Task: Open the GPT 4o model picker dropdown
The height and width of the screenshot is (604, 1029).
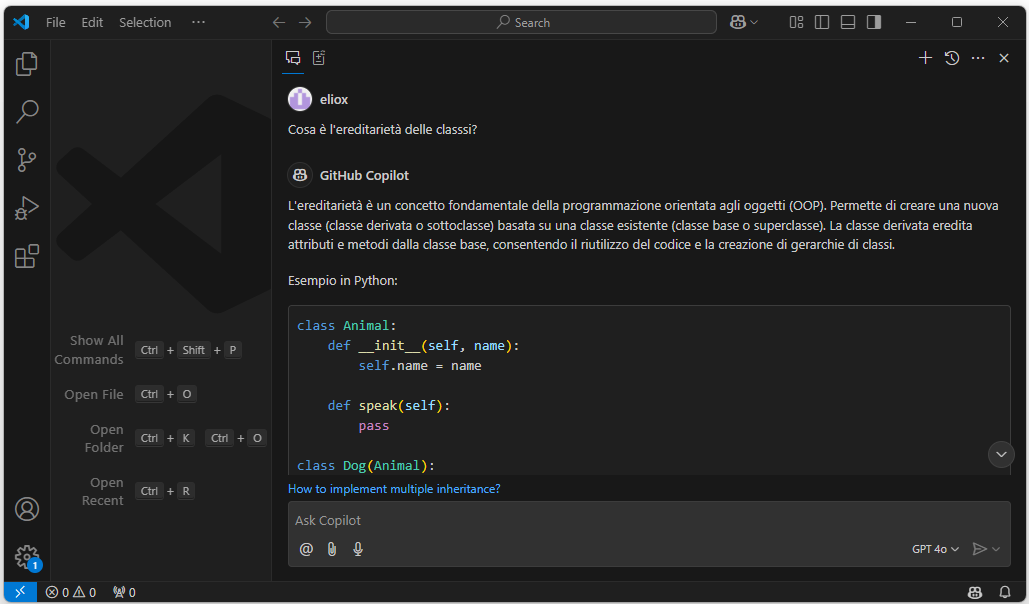Action: click(x=935, y=549)
